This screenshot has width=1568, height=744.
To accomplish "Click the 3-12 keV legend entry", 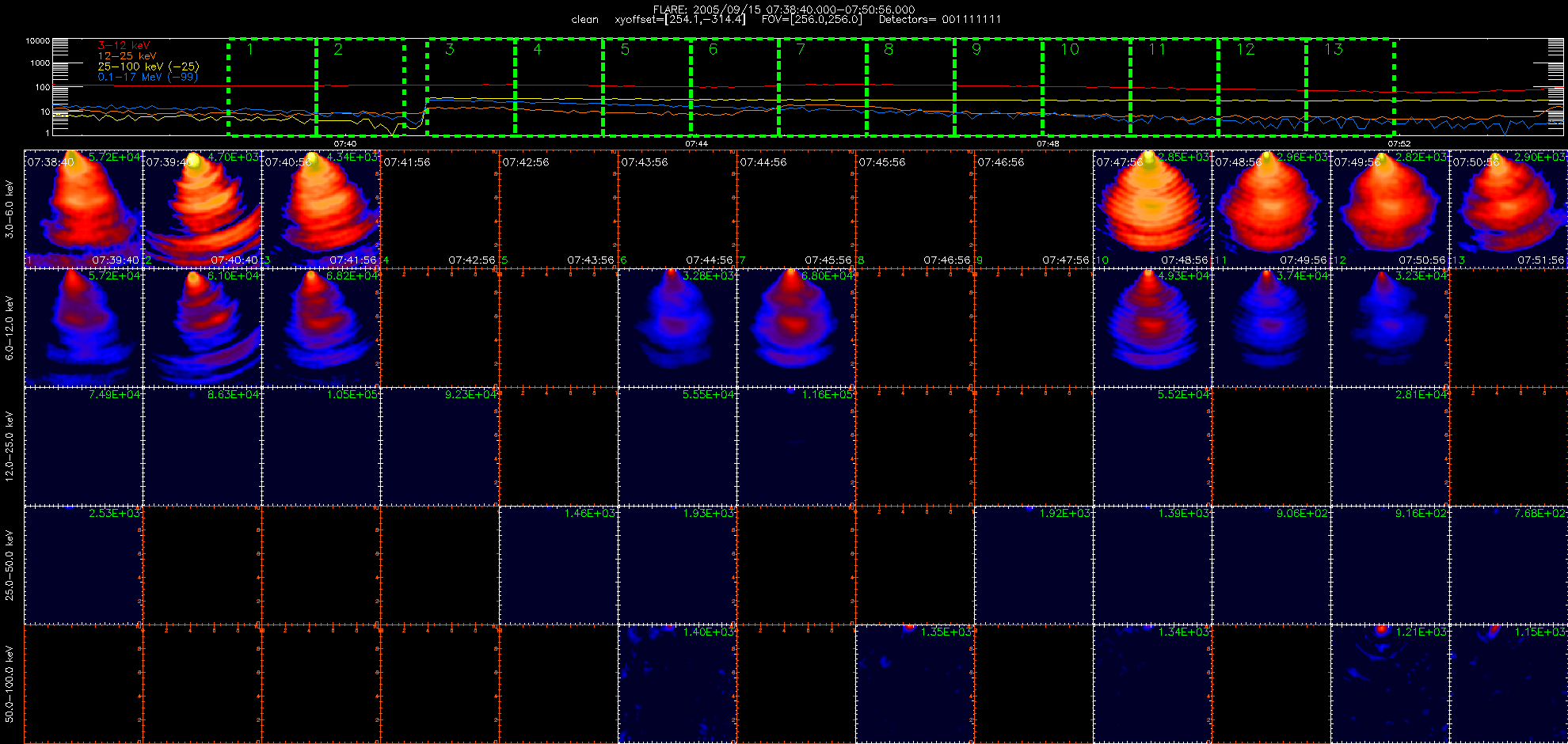I will [124, 46].
